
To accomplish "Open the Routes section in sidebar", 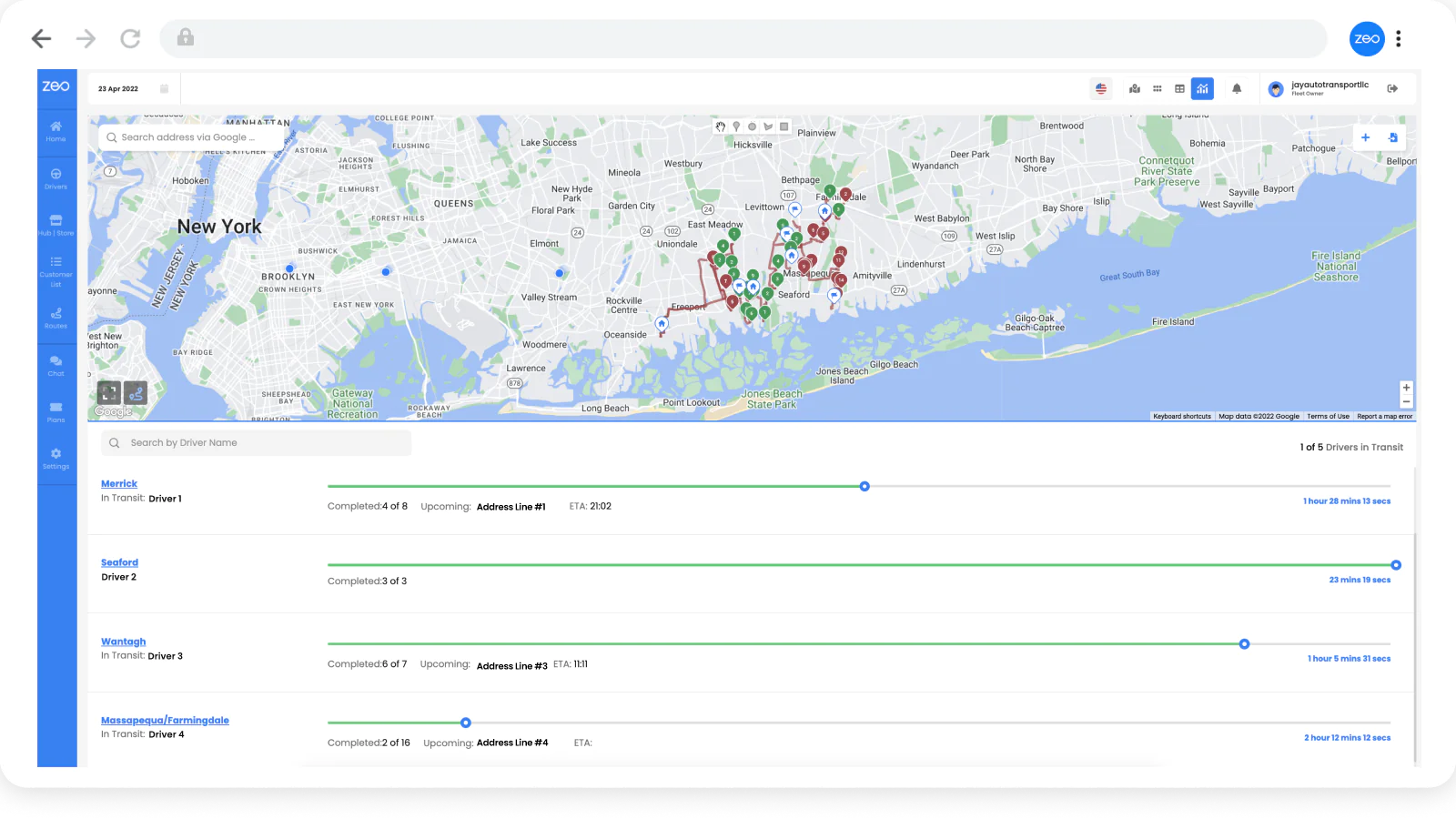I will [x=56, y=318].
